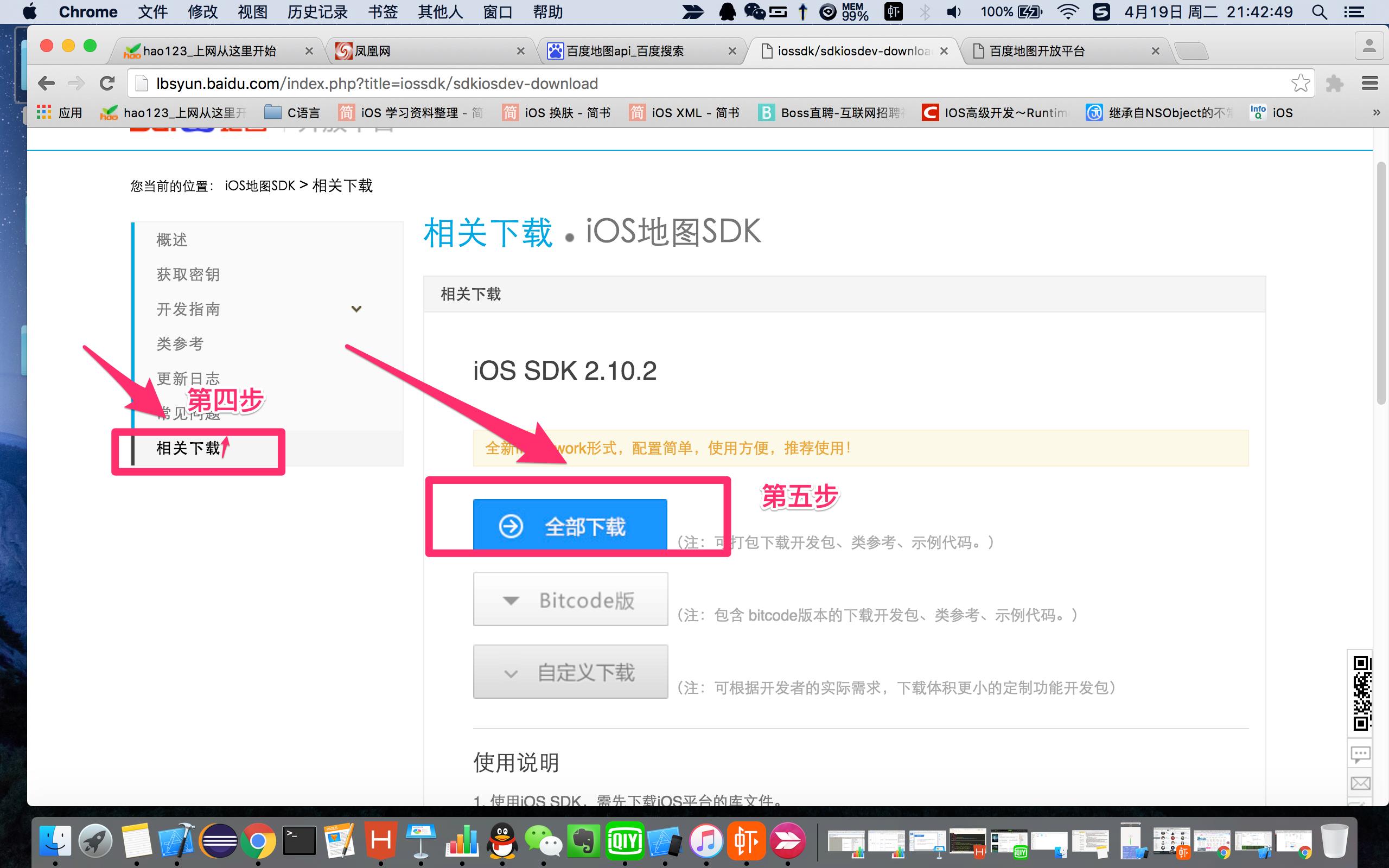
Task: Click the page vertical scrollbar thumb
Action: point(1381,284)
